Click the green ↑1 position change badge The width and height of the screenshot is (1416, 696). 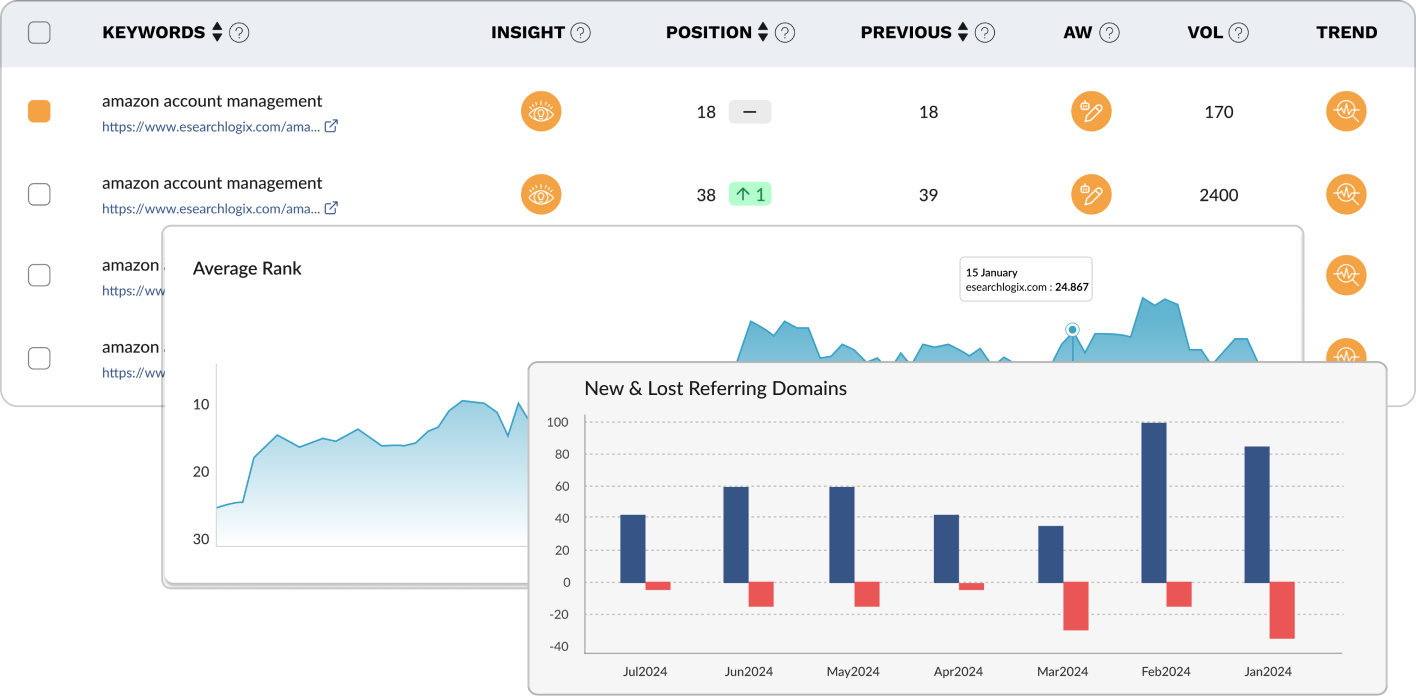click(750, 193)
